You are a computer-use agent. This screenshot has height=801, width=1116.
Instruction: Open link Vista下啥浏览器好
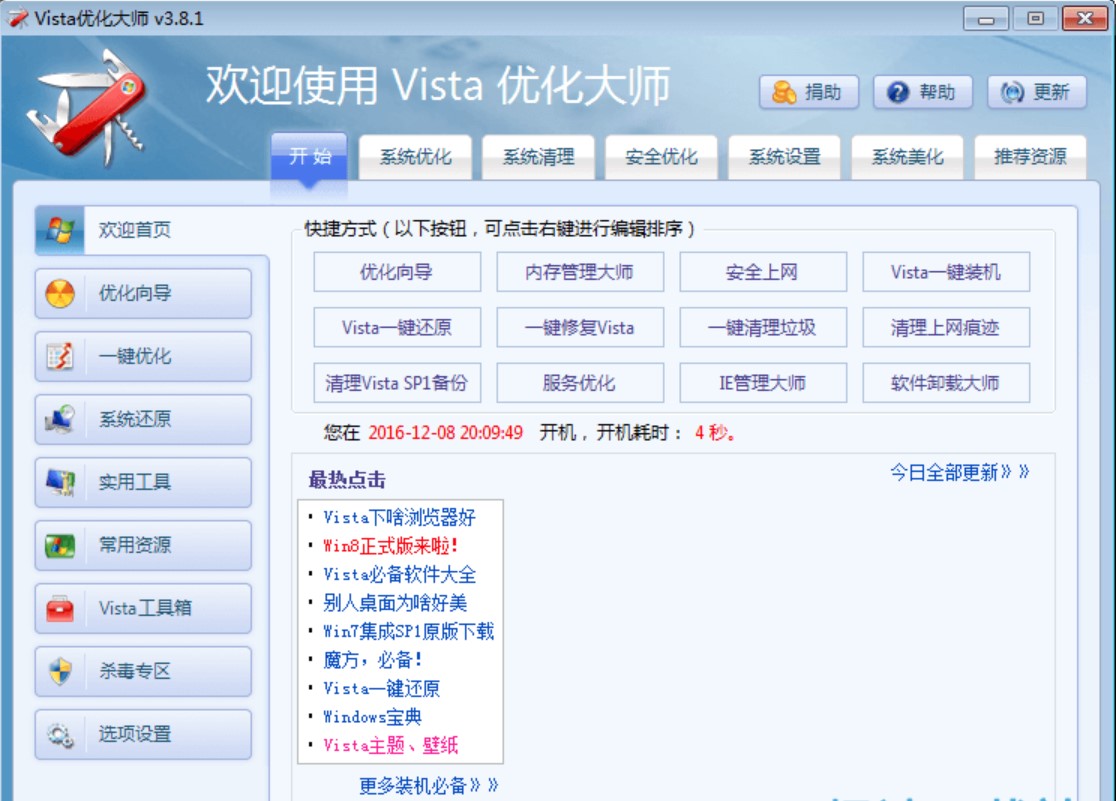(x=399, y=518)
